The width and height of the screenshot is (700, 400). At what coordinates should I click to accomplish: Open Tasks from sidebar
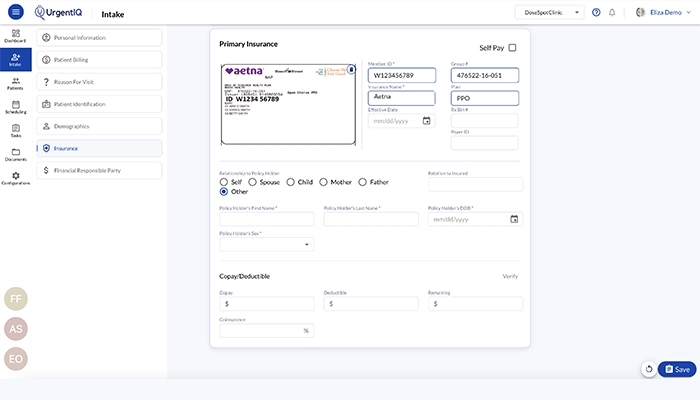coord(16,131)
